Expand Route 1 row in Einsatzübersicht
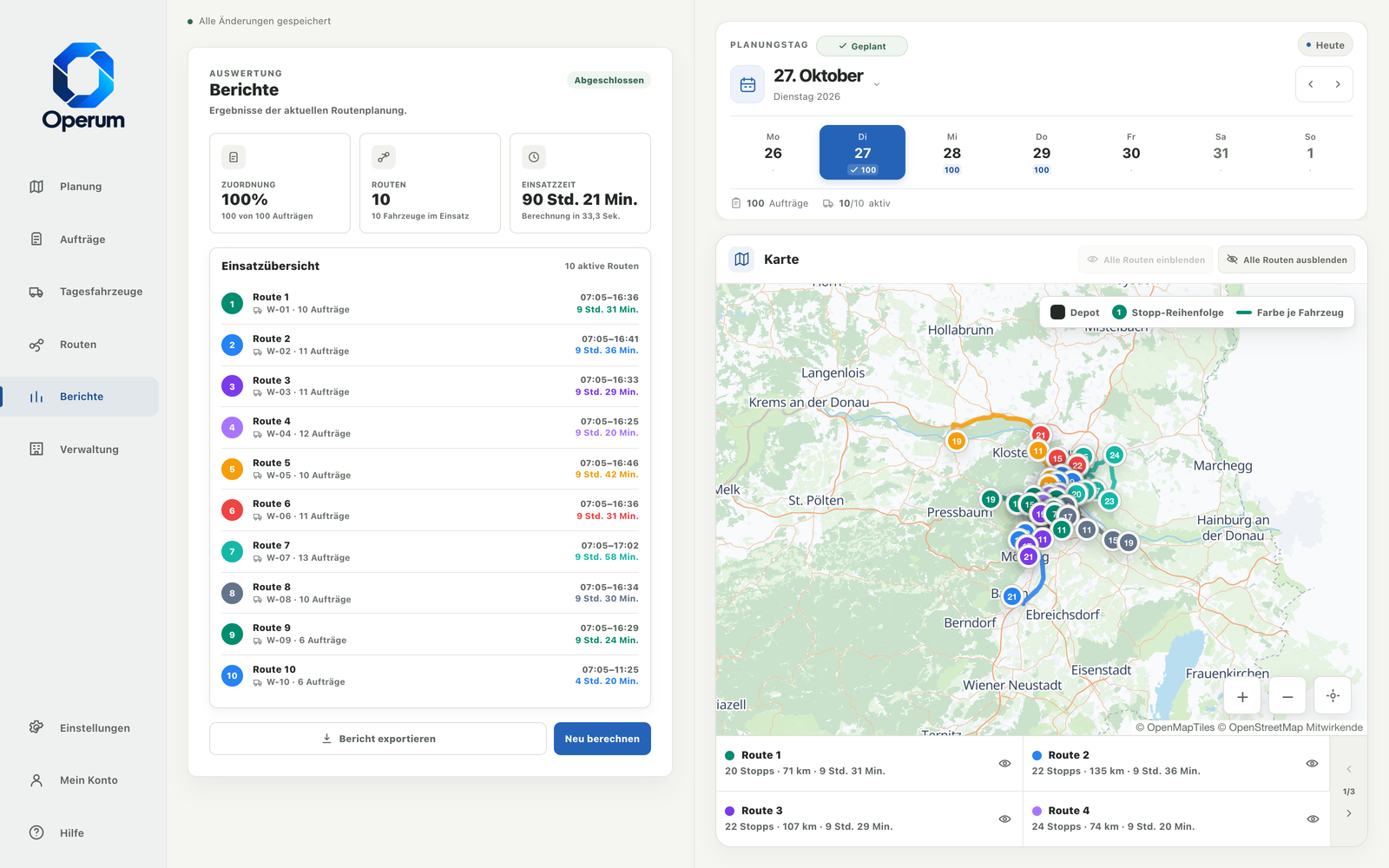Viewport: 1389px width, 868px height. click(430, 303)
